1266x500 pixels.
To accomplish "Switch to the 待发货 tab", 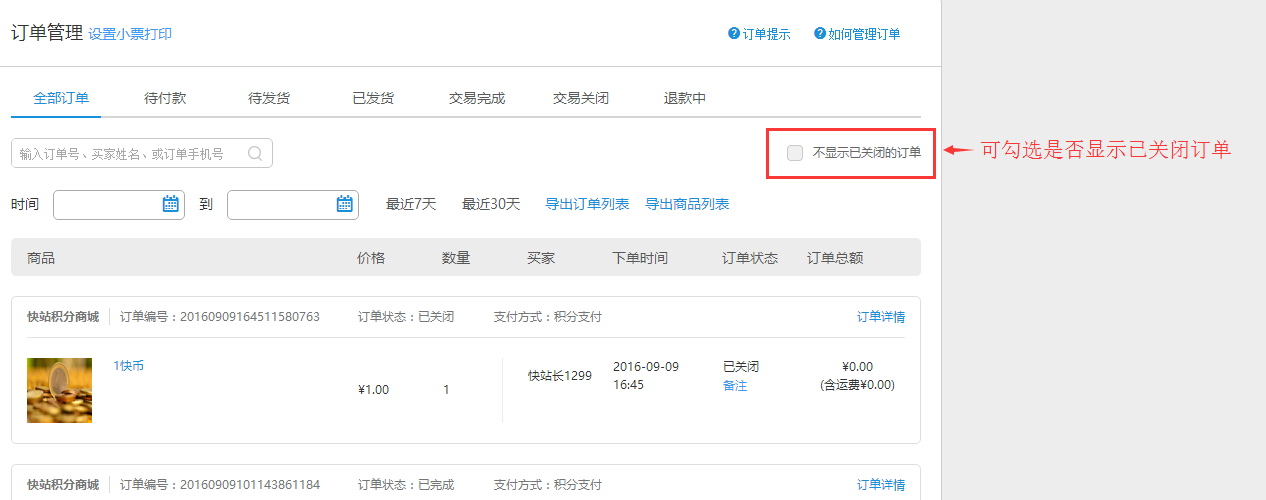I will (269, 98).
